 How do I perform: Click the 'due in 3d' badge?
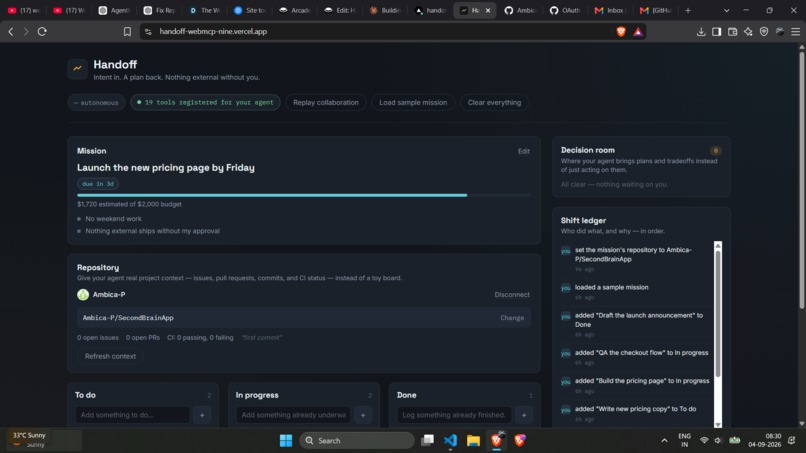98,184
